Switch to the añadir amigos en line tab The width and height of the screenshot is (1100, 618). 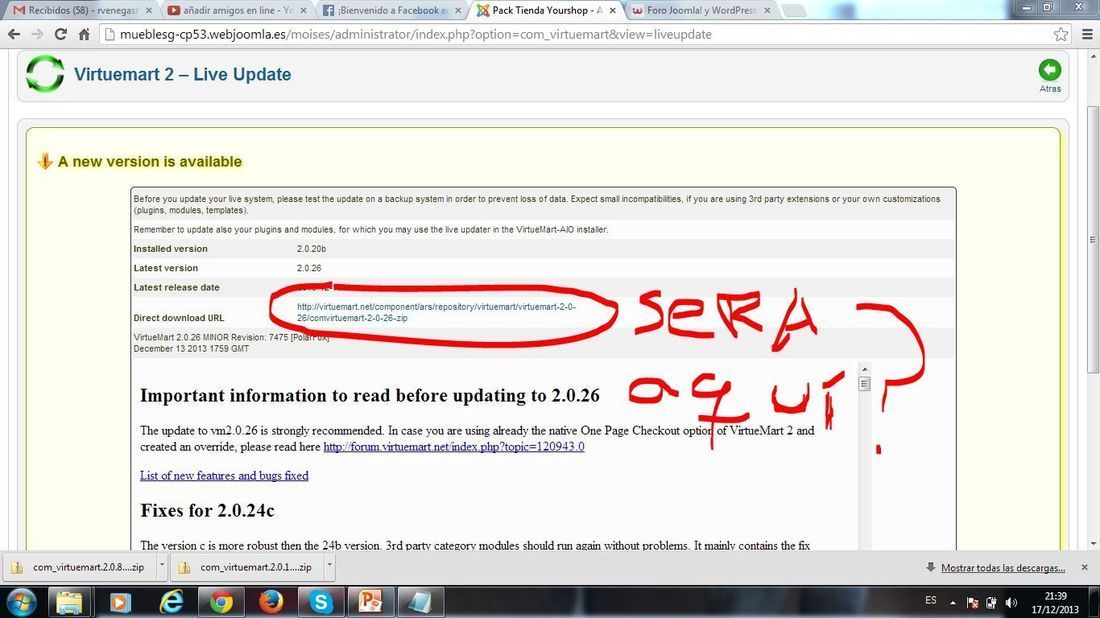coord(237,11)
